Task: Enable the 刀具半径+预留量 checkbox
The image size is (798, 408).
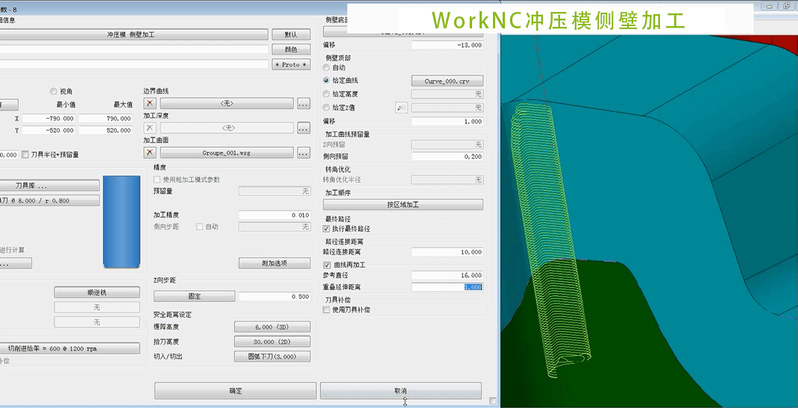Action: pyautogui.click(x=25, y=154)
